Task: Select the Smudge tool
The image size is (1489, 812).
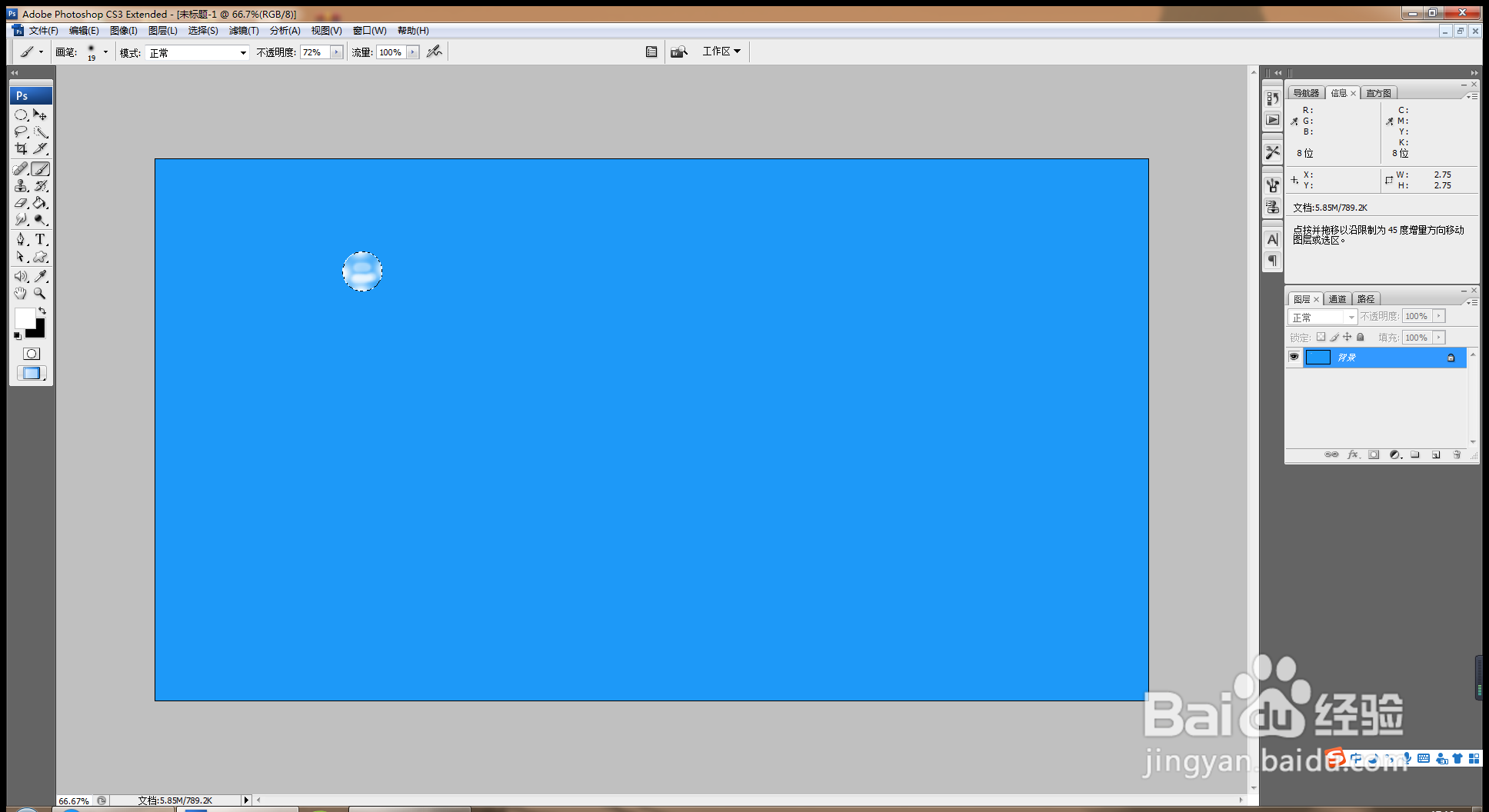Action: point(21,220)
